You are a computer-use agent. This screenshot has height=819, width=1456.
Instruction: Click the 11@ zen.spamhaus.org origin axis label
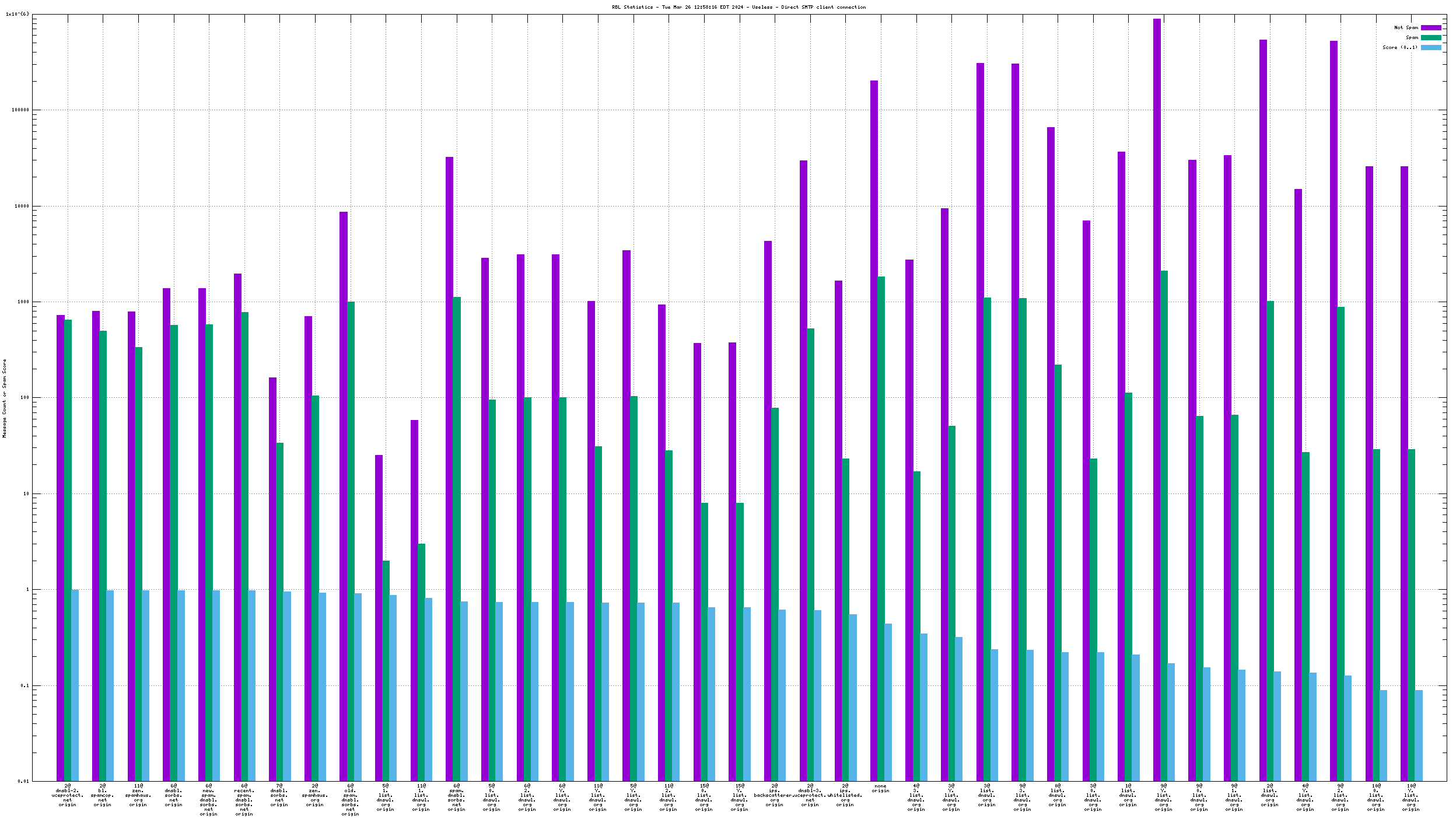click(138, 796)
